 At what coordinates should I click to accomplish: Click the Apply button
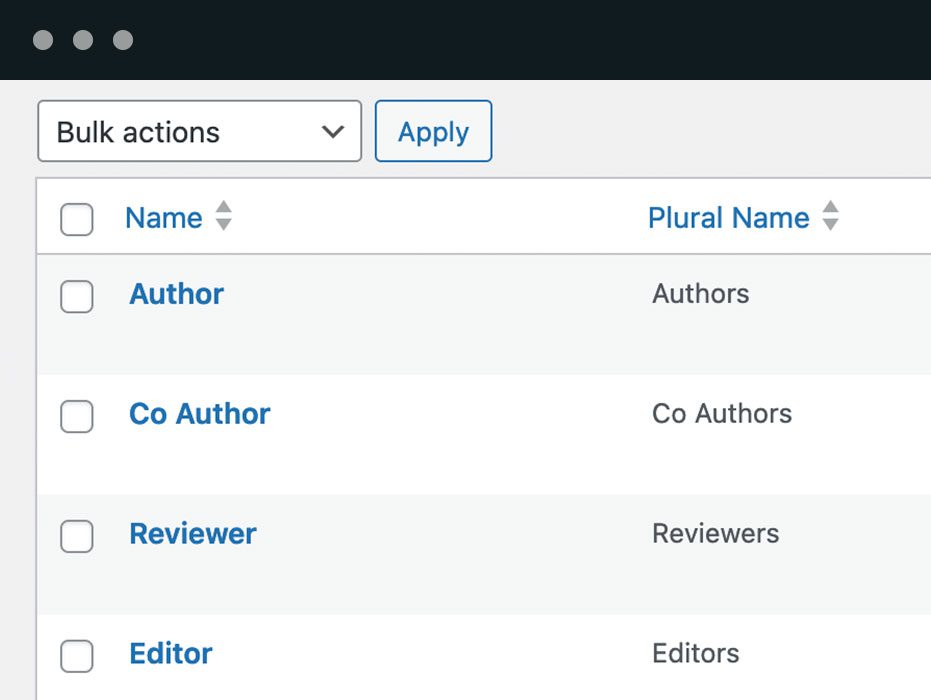tap(433, 131)
